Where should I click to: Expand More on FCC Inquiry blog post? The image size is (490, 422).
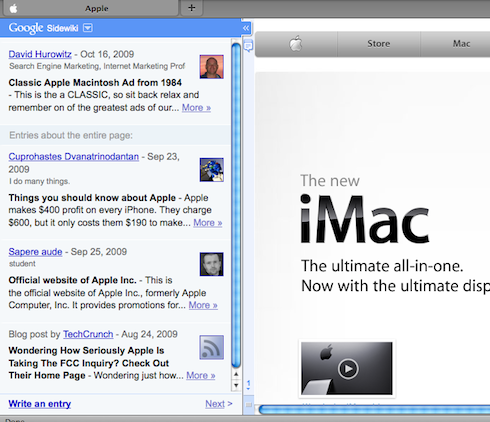(201, 375)
